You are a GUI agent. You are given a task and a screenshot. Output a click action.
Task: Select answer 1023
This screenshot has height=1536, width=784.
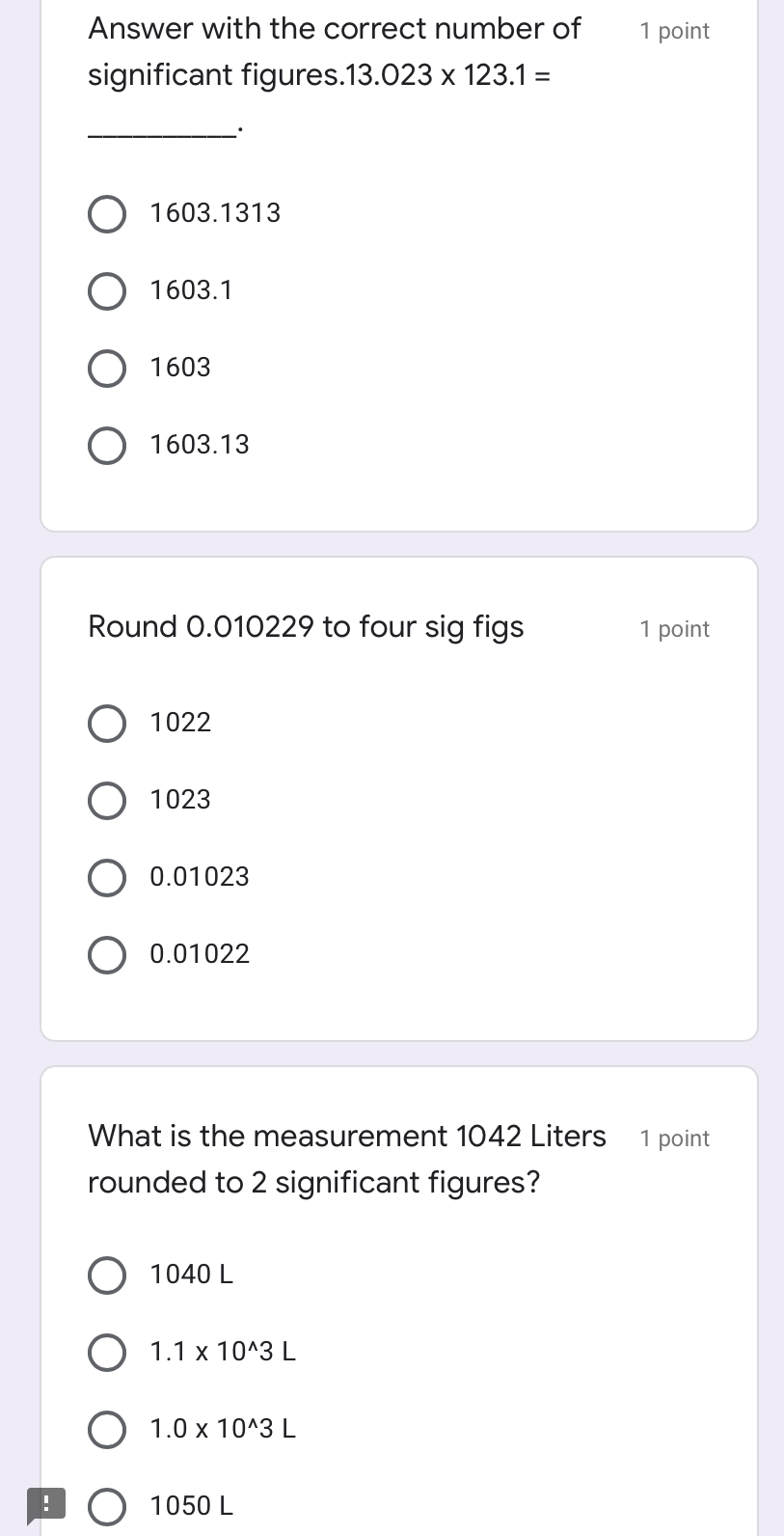pos(107,801)
